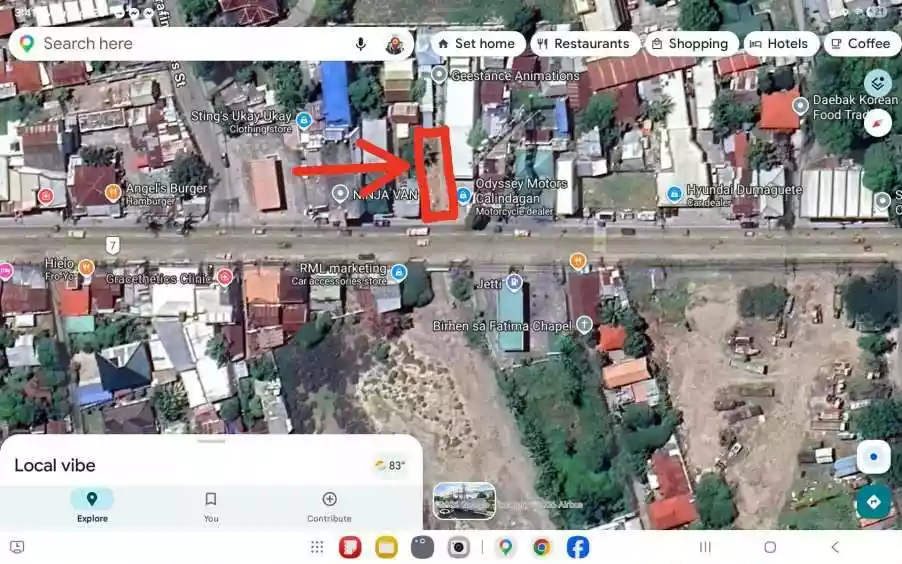Filter by Restaurants chip
Viewport: 902px width, 564px height.
pyautogui.click(x=584, y=44)
